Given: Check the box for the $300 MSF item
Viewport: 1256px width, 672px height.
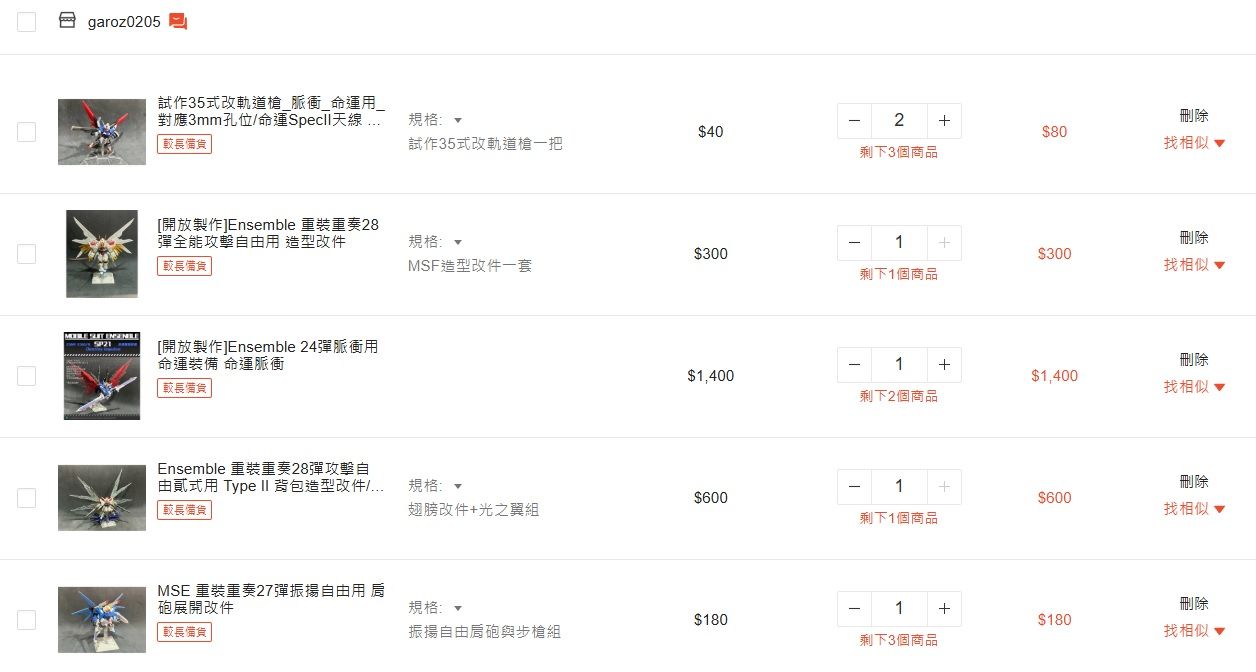Looking at the screenshot, I should point(27,254).
